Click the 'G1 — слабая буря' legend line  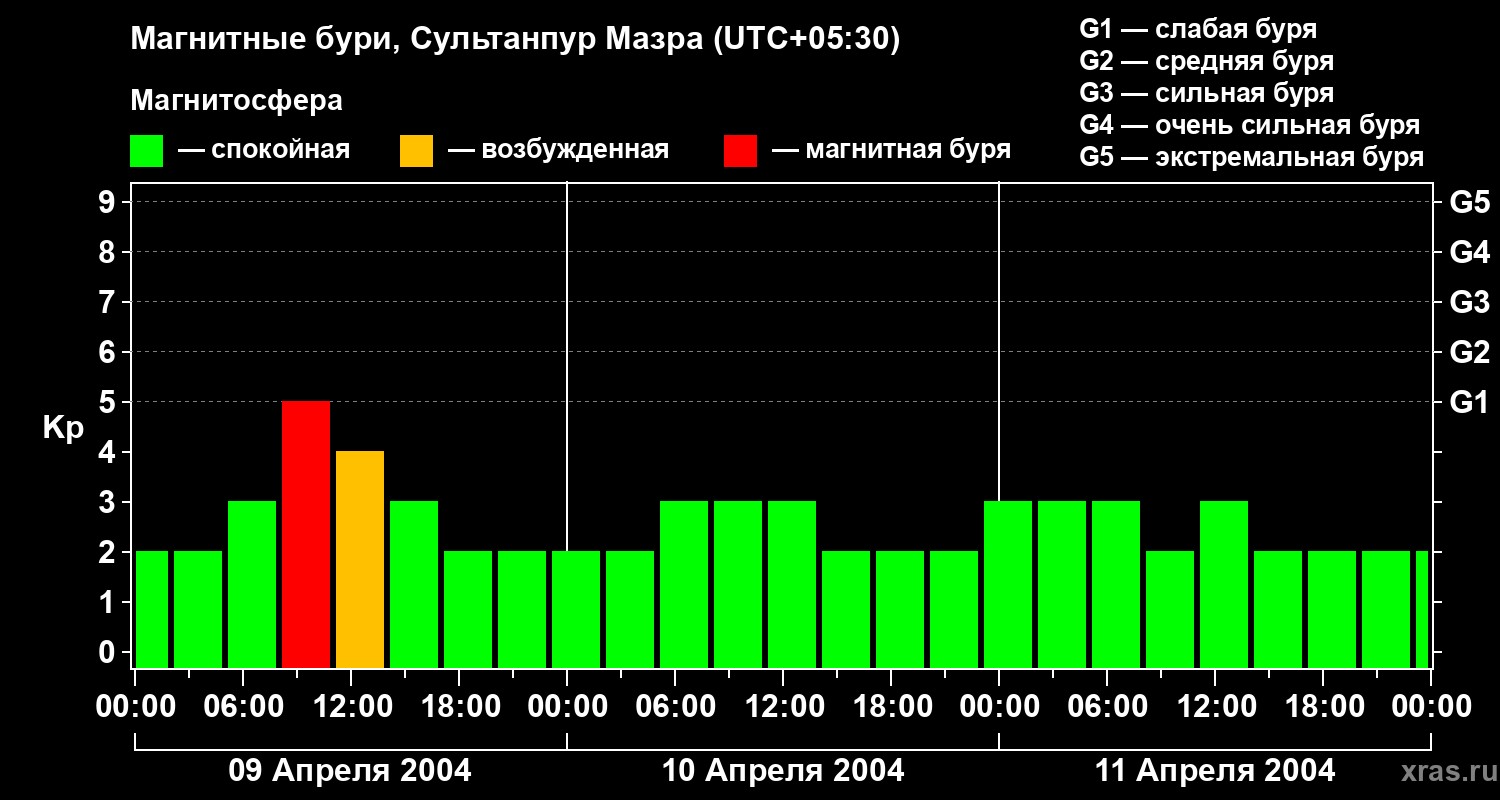click(1198, 29)
